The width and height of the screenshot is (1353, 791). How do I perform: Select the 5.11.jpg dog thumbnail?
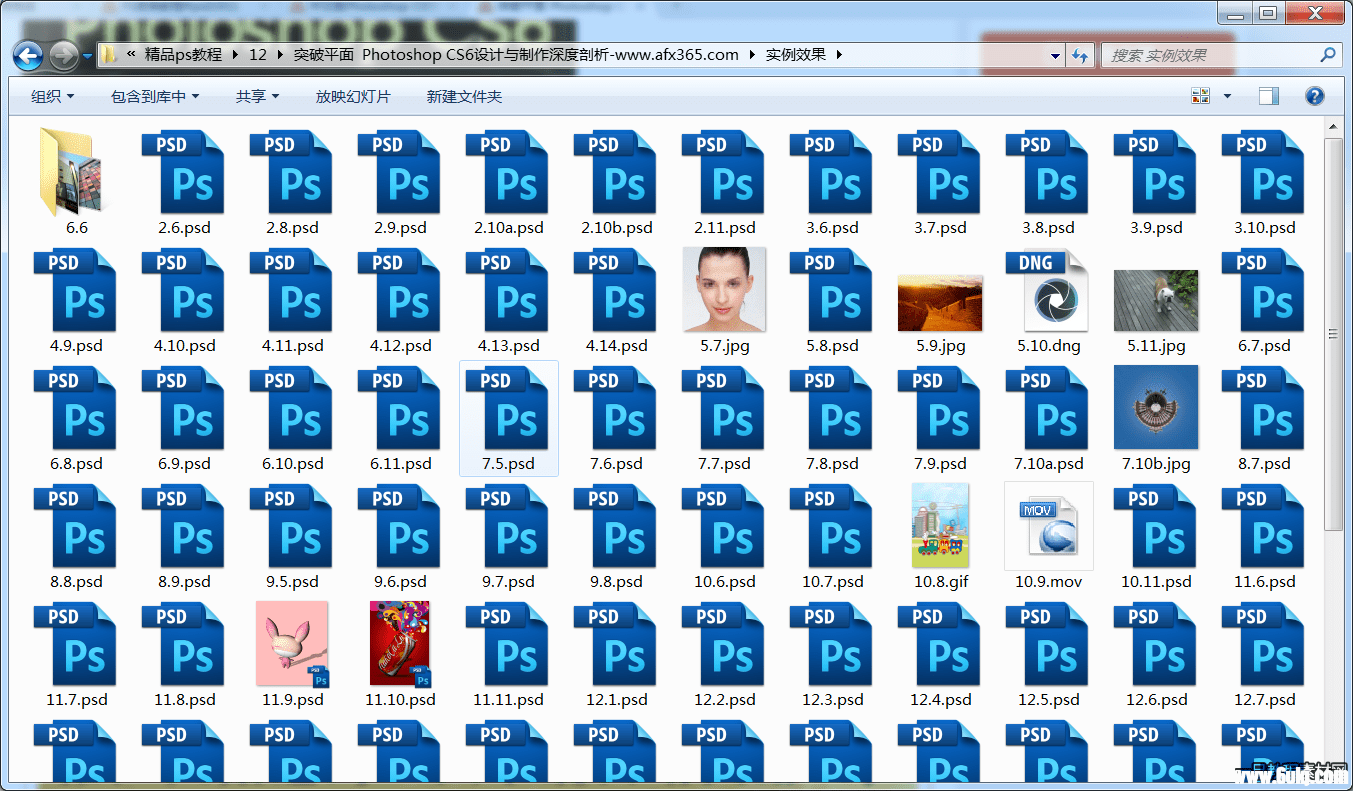tap(1155, 300)
